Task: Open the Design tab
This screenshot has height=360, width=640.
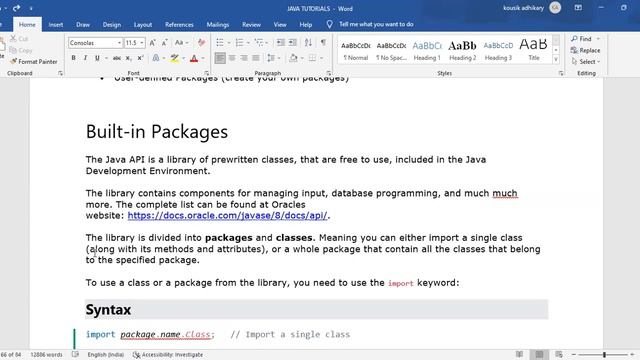Action: [x=112, y=24]
